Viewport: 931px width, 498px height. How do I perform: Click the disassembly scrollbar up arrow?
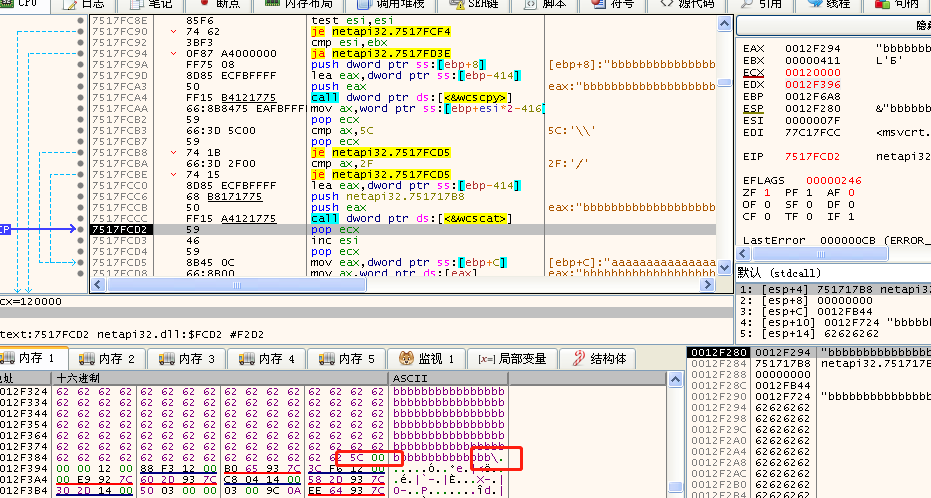pyautogui.click(x=724, y=23)
